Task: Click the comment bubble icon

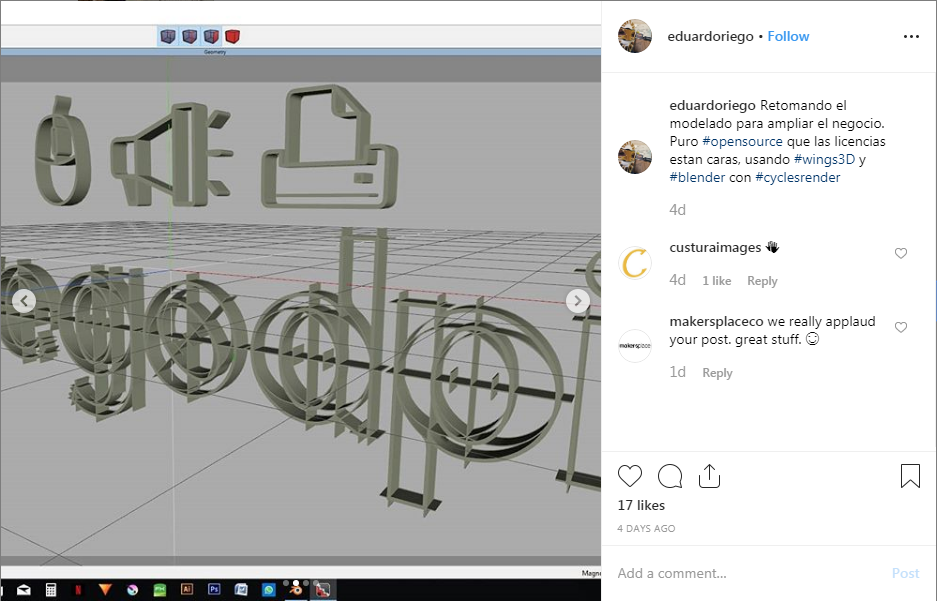Action: (x=670, y=476)
